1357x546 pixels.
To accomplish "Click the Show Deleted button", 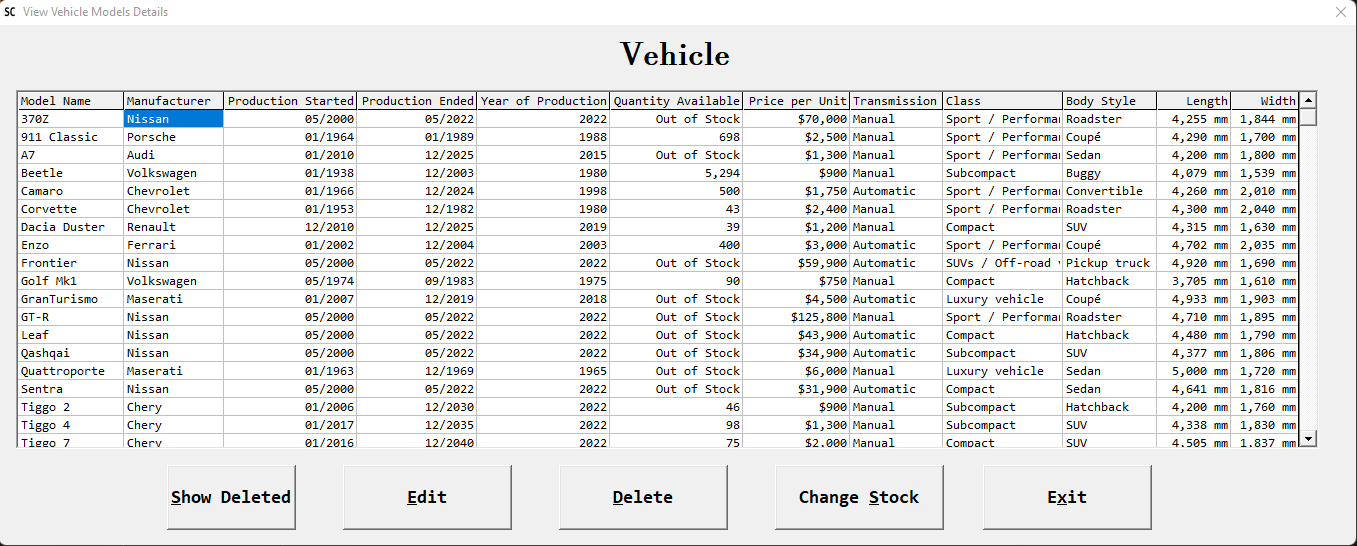I will pyautogui.click(x=231, y=497).
